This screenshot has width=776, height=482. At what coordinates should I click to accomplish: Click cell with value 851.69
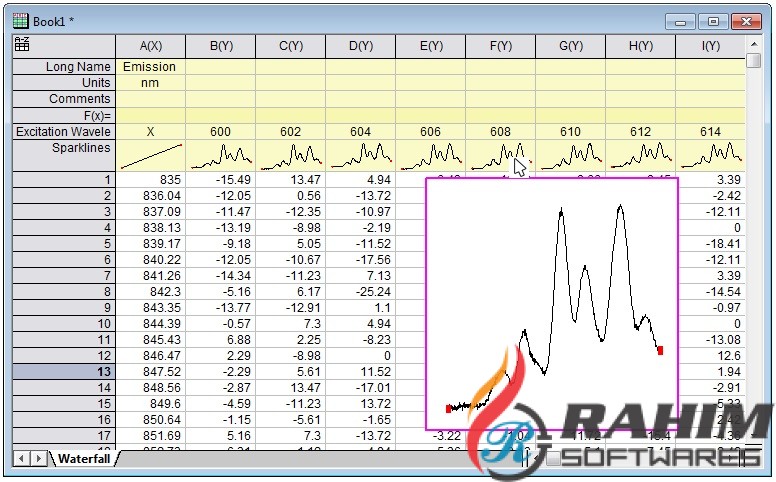click(150, 435)
